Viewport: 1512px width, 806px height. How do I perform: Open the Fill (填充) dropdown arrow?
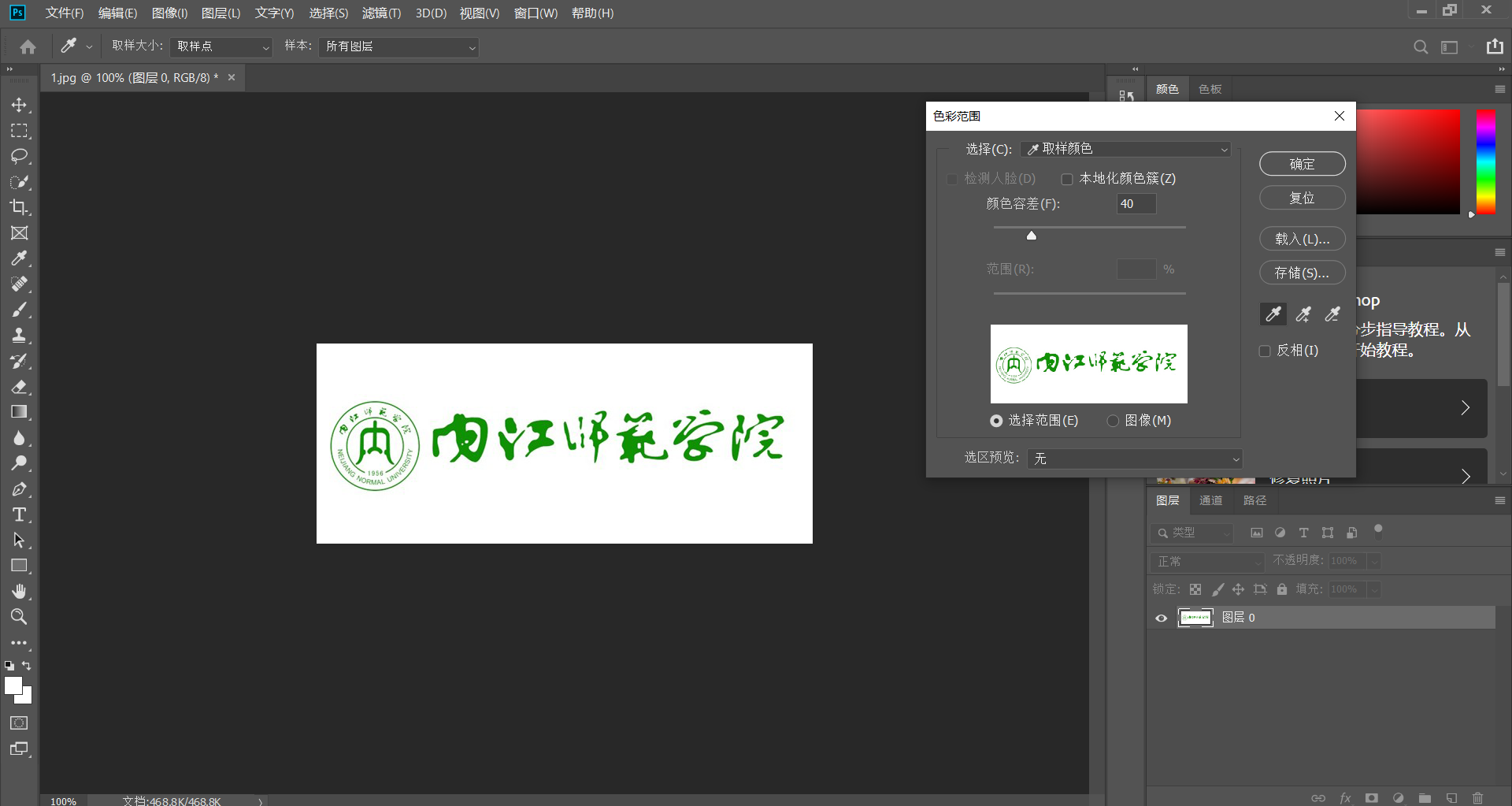(1374, 589)
